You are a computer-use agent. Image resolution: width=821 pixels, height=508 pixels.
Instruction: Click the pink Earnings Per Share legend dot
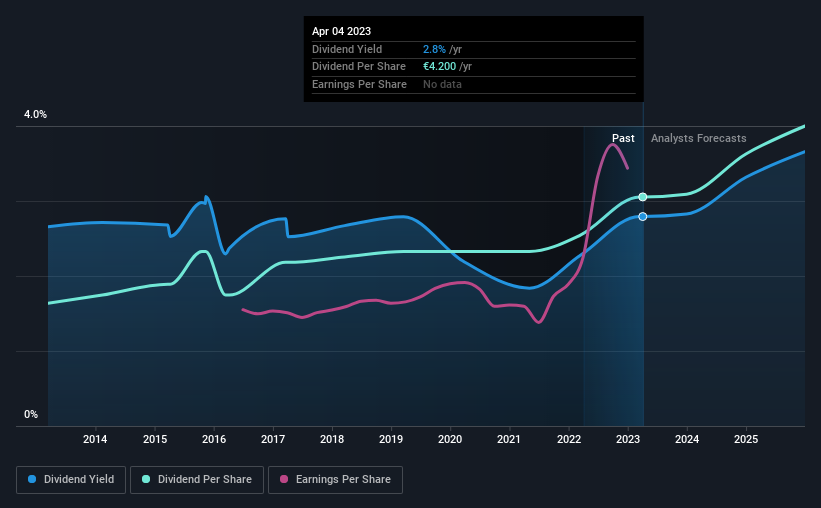pyautogui.click(x=284, y=479)
